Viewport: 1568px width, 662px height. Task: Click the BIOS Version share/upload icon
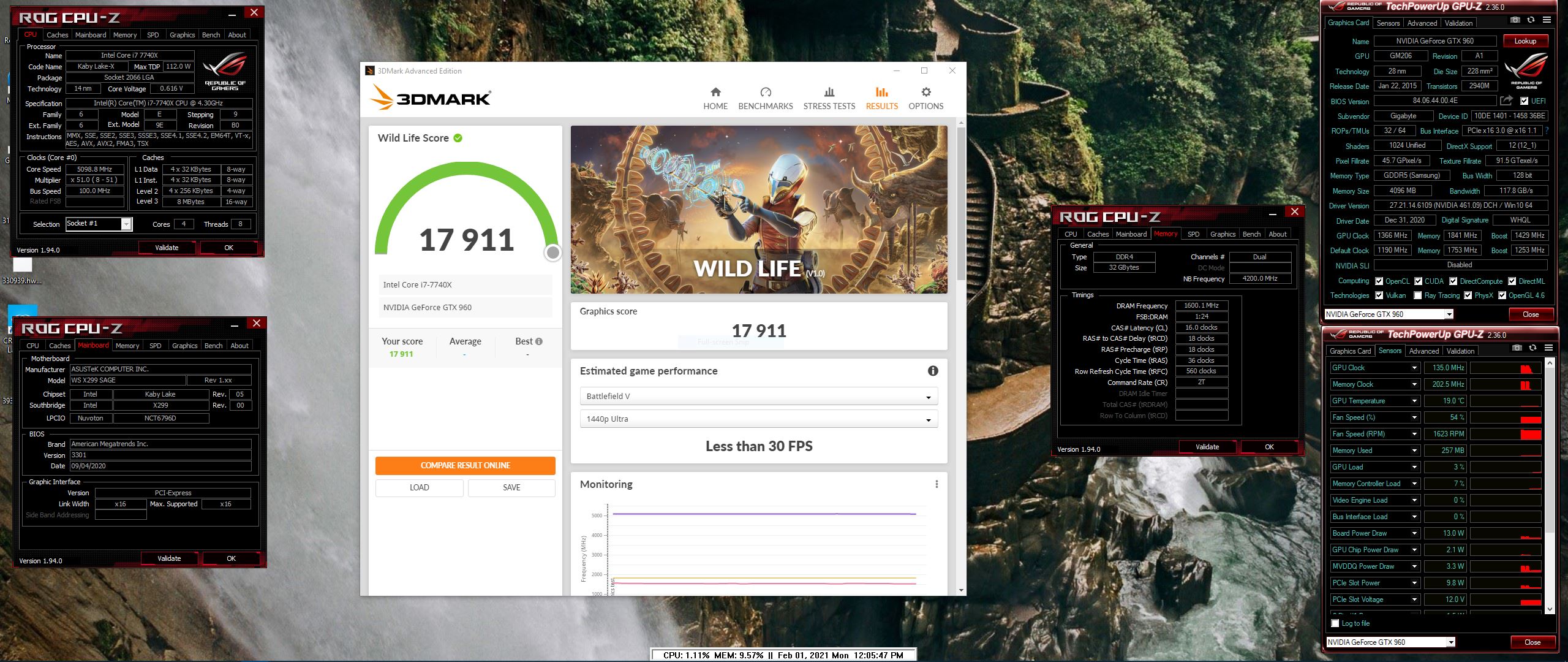click(x=1506, y=101)
